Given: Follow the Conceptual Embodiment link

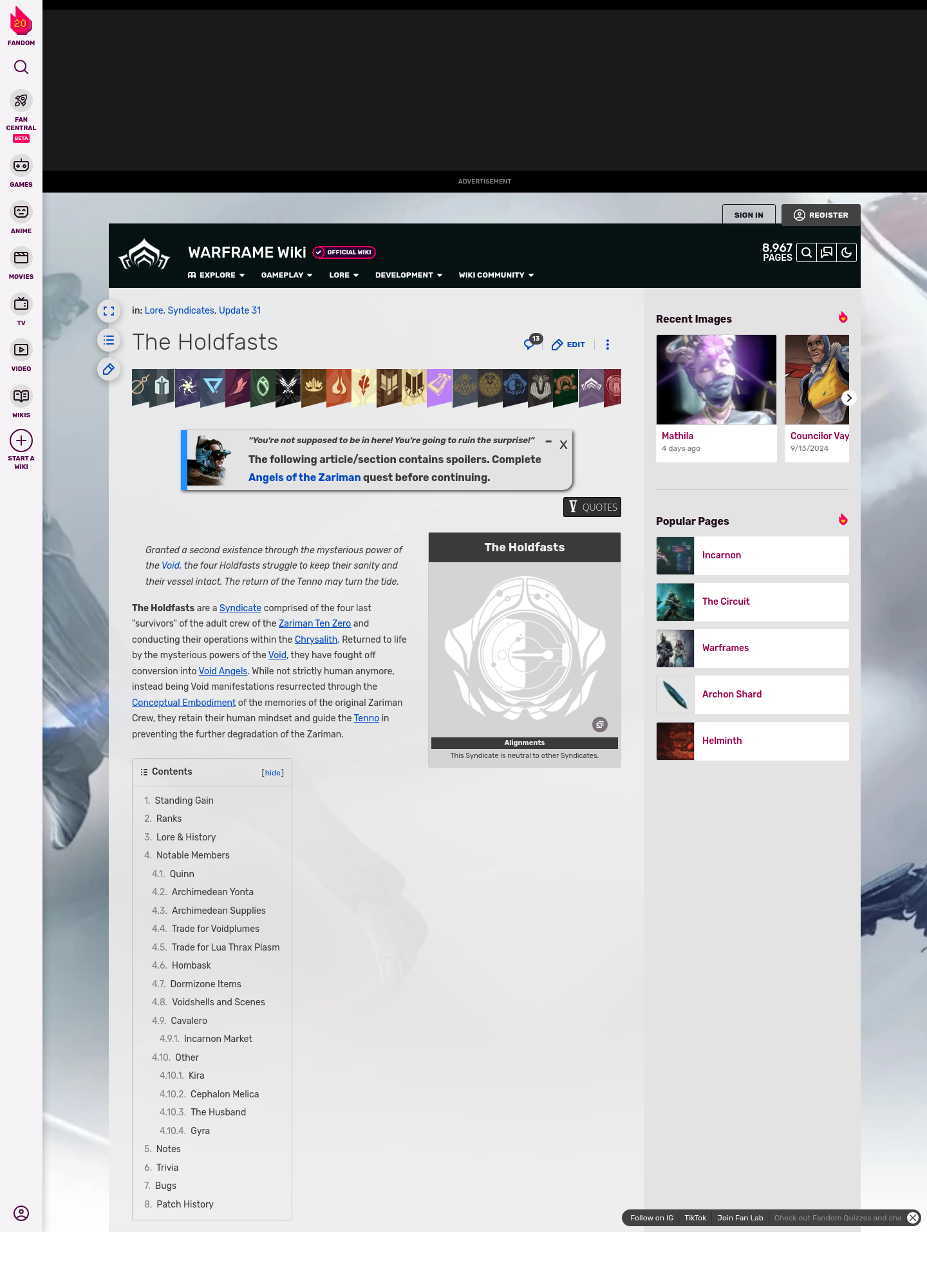Looking at the screenshot, I should pos(183,703).
